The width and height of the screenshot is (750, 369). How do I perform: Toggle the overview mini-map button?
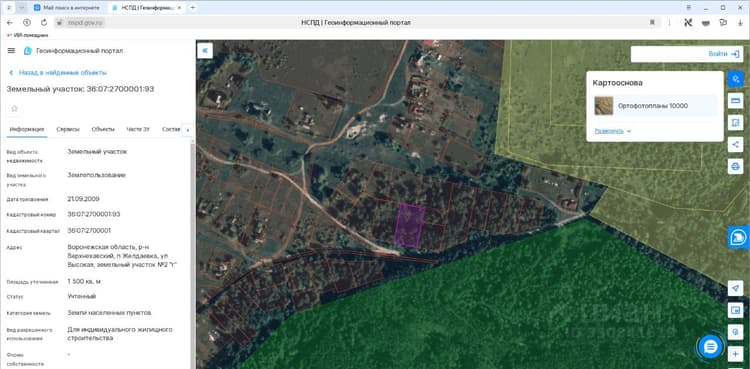pyautogui.click(x=735, y=310)
